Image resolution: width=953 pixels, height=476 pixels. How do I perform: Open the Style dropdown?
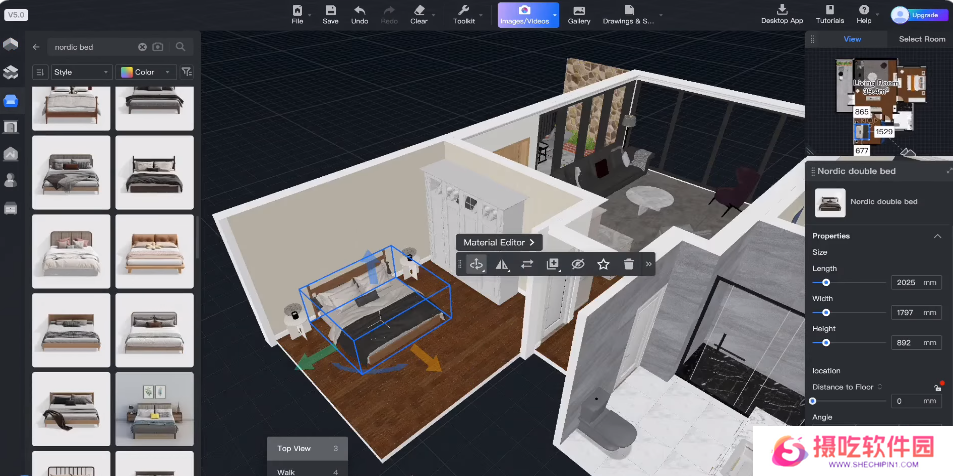click(81, 72)
